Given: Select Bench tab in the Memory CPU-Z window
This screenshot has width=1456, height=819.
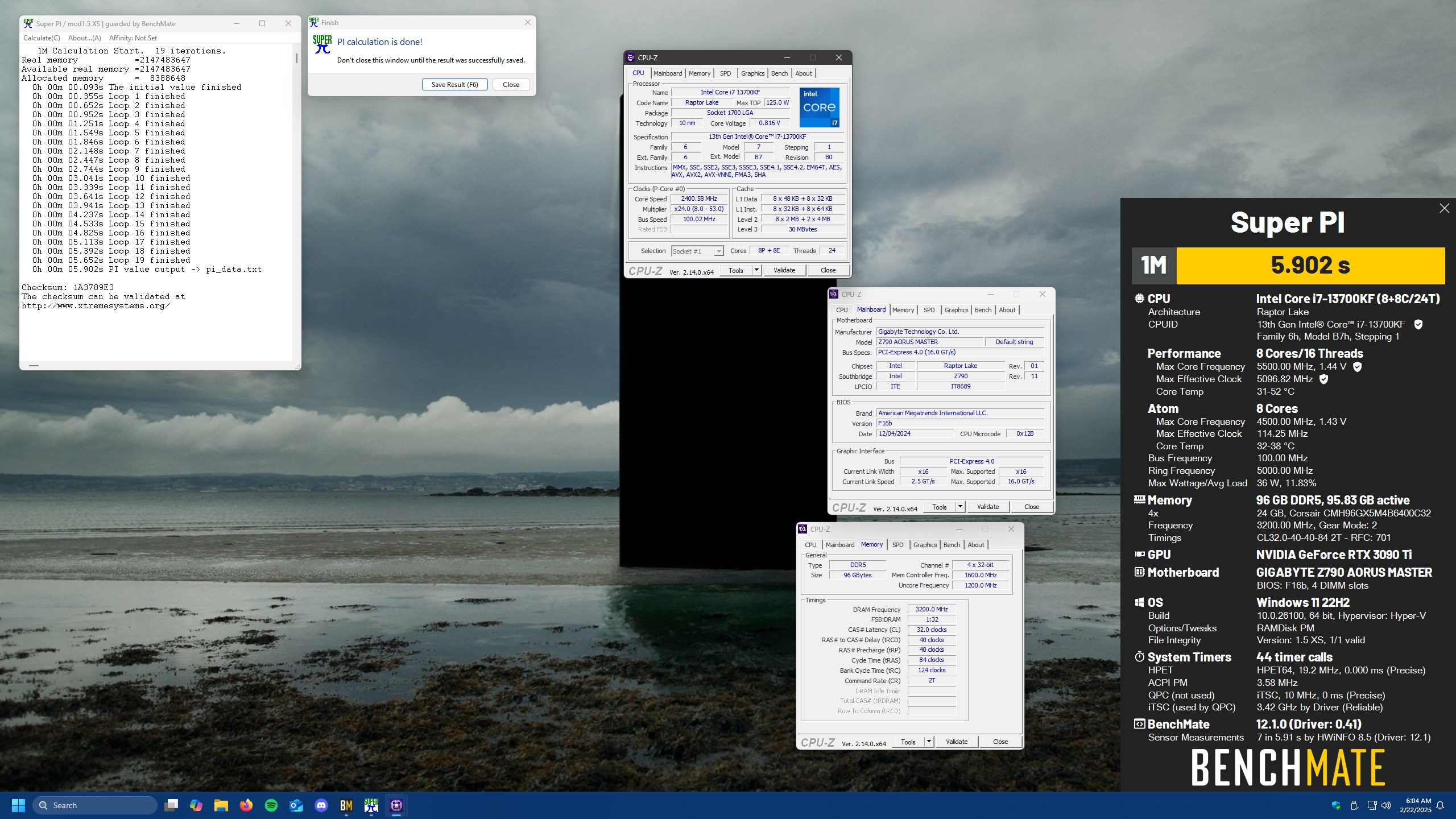Looking at the screenshot, I should [x=952, y=545].
